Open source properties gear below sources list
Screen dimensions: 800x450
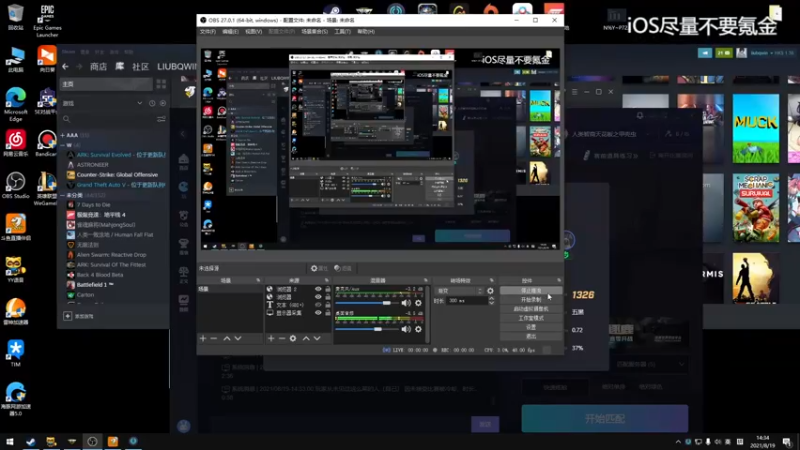coord(293,338)
